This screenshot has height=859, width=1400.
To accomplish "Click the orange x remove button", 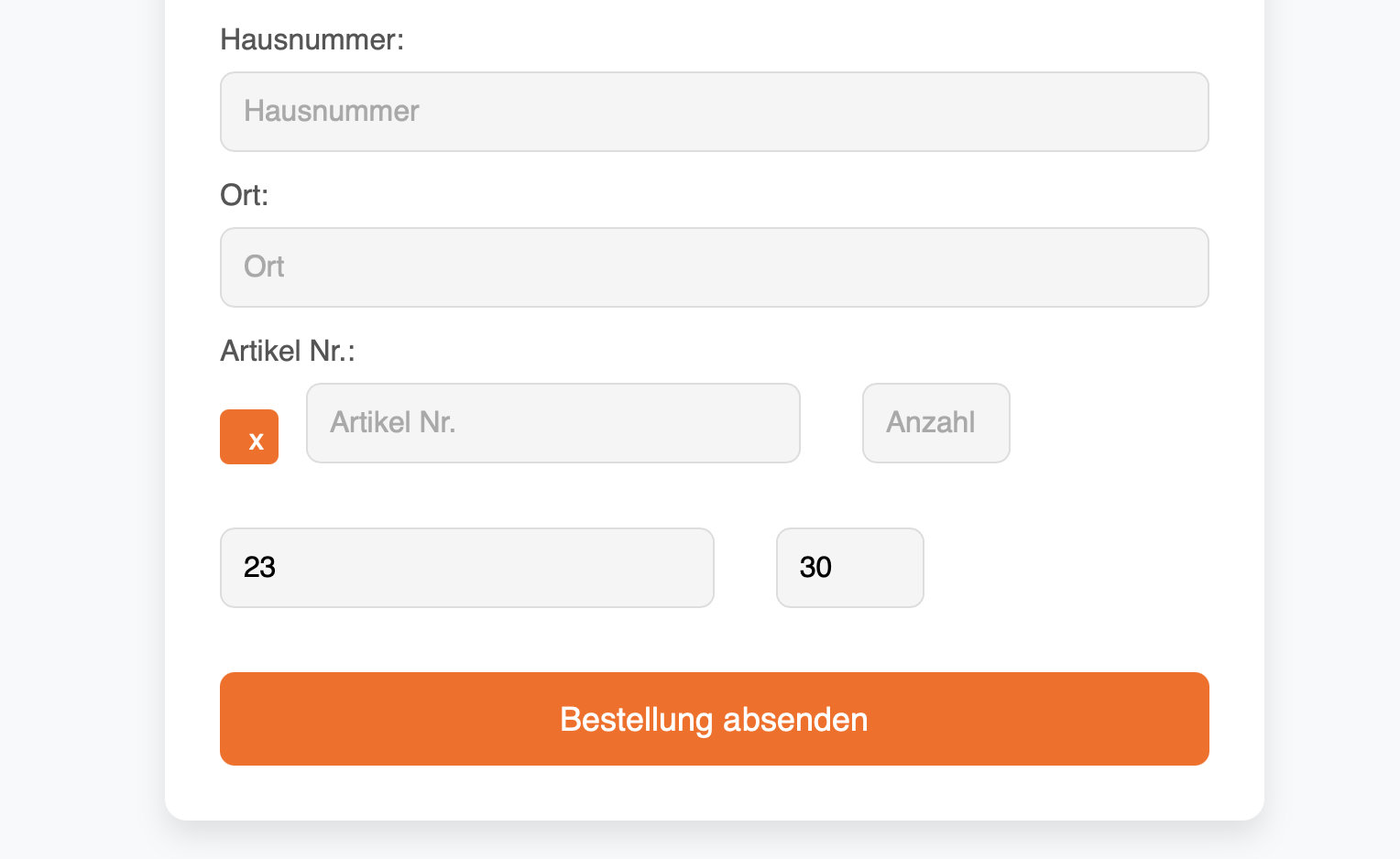I will coord(249,437).
